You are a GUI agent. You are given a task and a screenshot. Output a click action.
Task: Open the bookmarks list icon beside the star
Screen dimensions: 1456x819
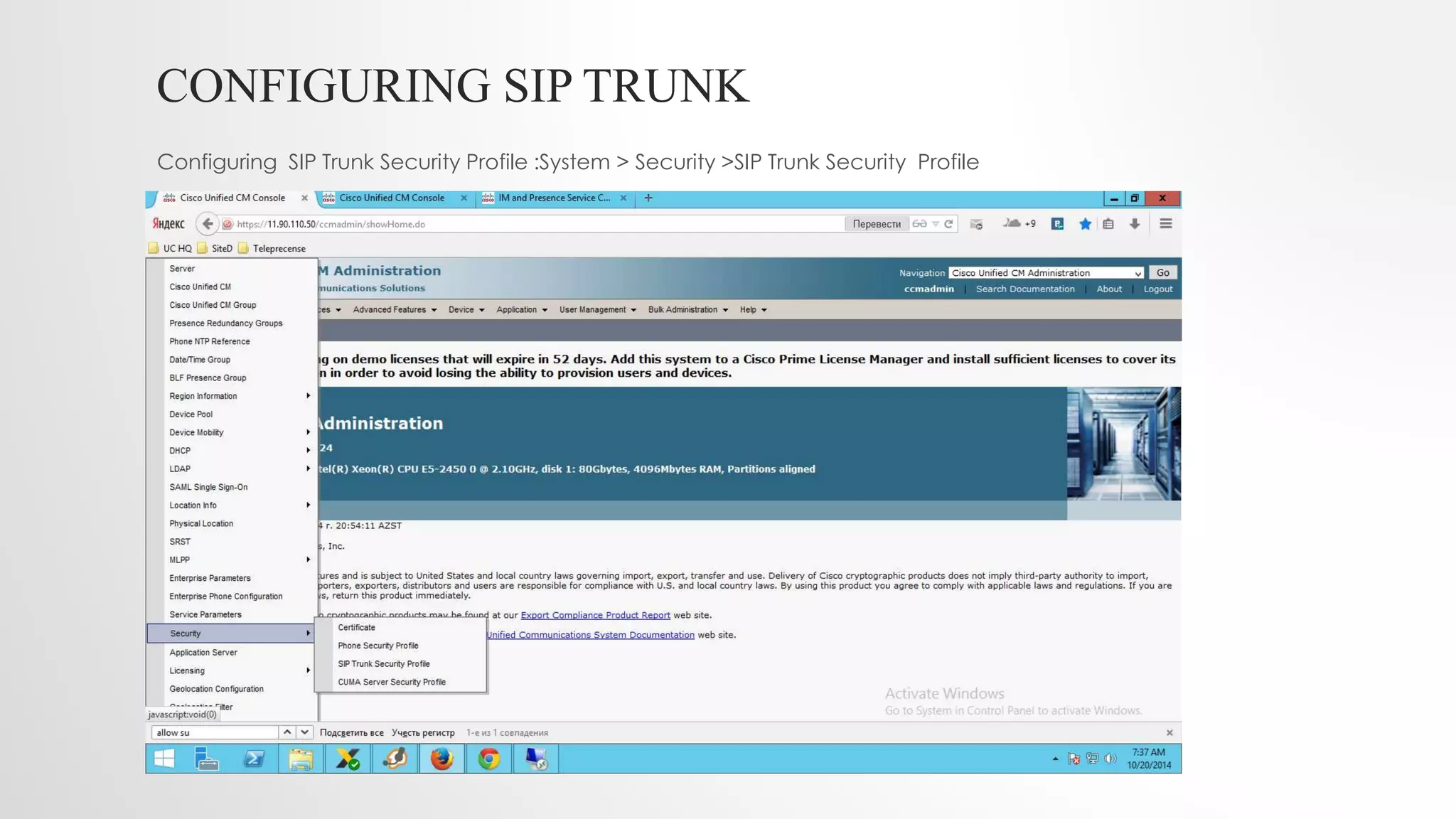1108,224
